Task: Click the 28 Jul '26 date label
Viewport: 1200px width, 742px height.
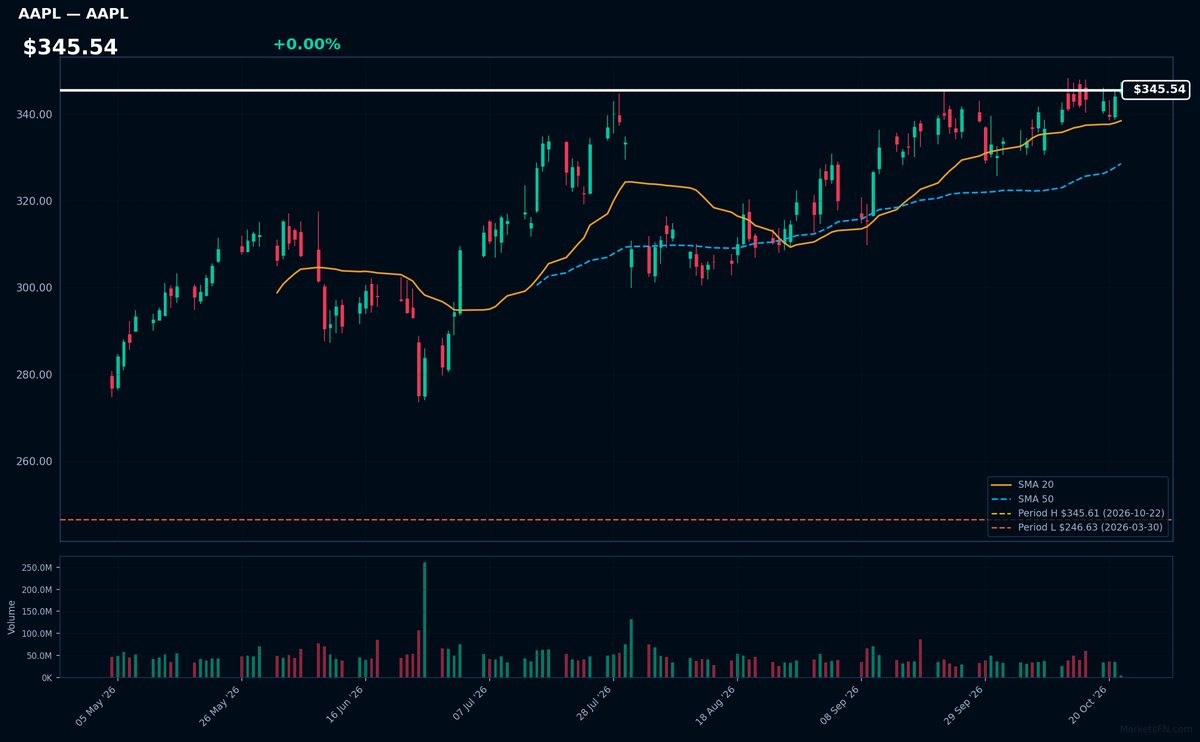Action: [593, 705]
